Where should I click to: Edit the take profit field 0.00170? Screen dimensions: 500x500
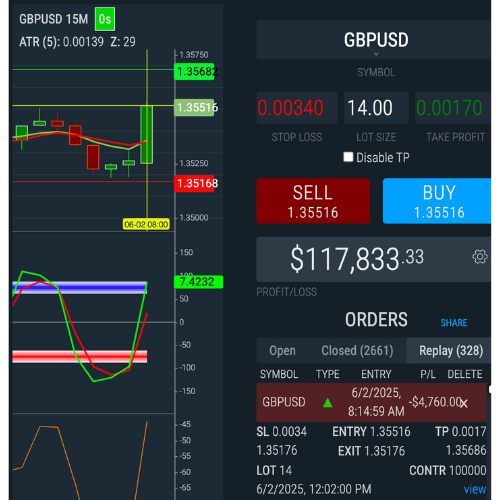point(453,108)
